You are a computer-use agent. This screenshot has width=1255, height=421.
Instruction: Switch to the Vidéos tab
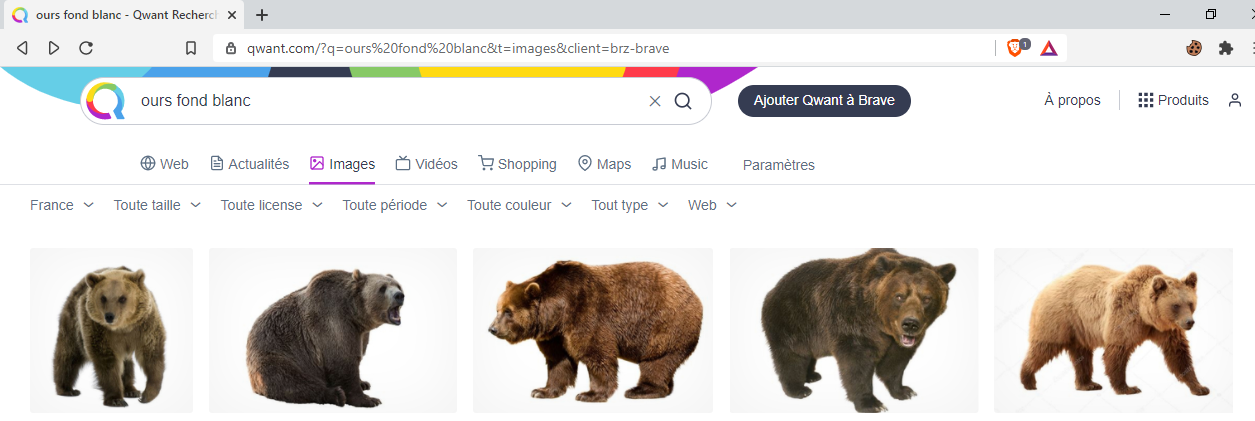point(426,164)
